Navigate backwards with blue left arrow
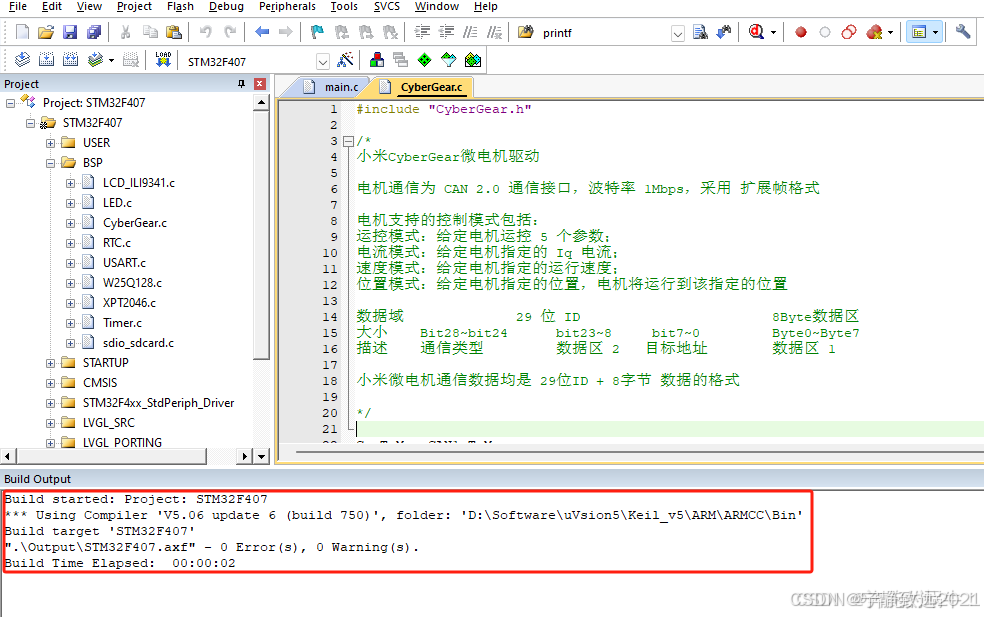 [x=262, y=32]
